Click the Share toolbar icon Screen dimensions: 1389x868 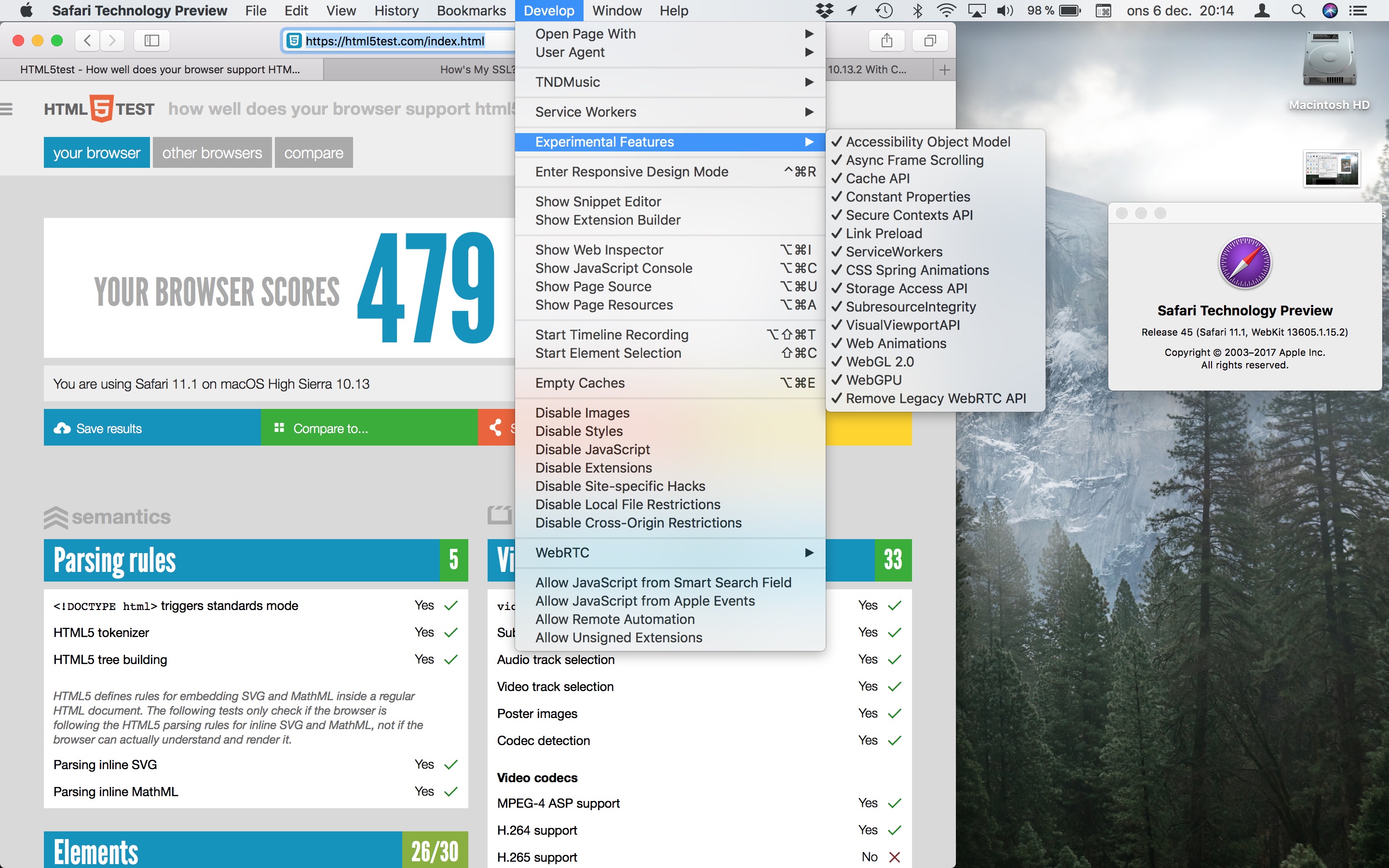pyautogui.click(x=887, y=40)
